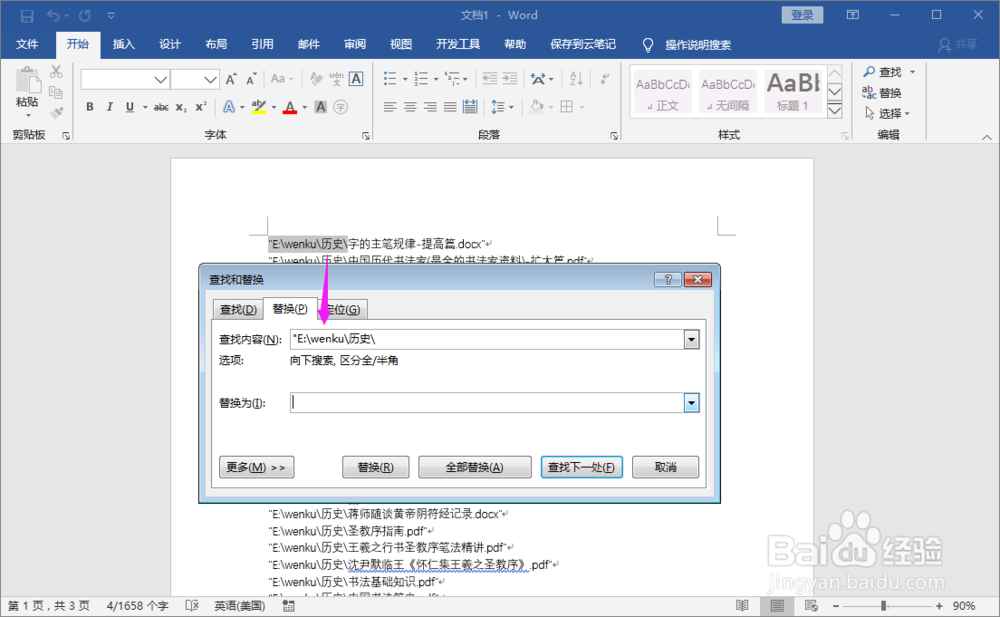Viewport: 1000px width, 617px height.
Task: Open the Change Case Aa dropdown
Action: [281, 79]
